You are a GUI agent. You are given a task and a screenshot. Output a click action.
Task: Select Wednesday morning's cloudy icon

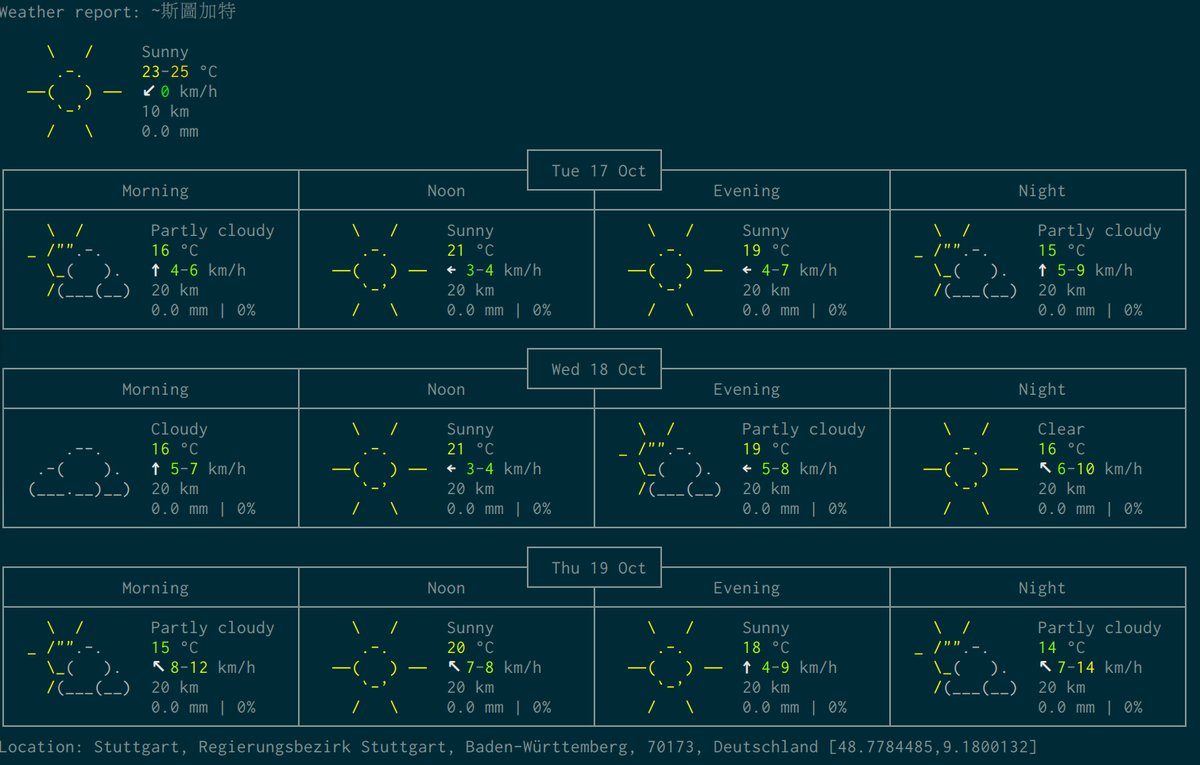[80, 470]
